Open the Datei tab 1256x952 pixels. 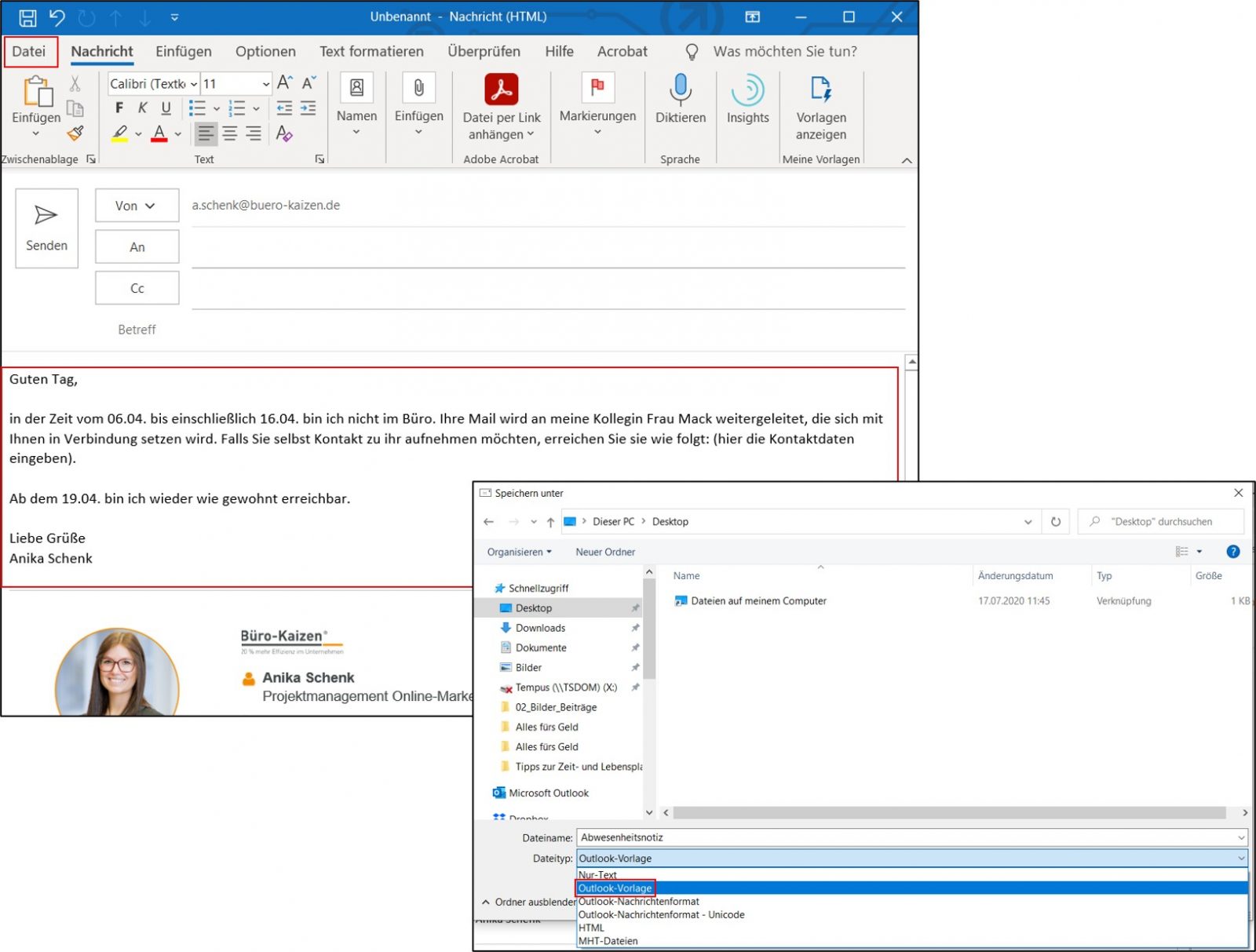point(29,52)
